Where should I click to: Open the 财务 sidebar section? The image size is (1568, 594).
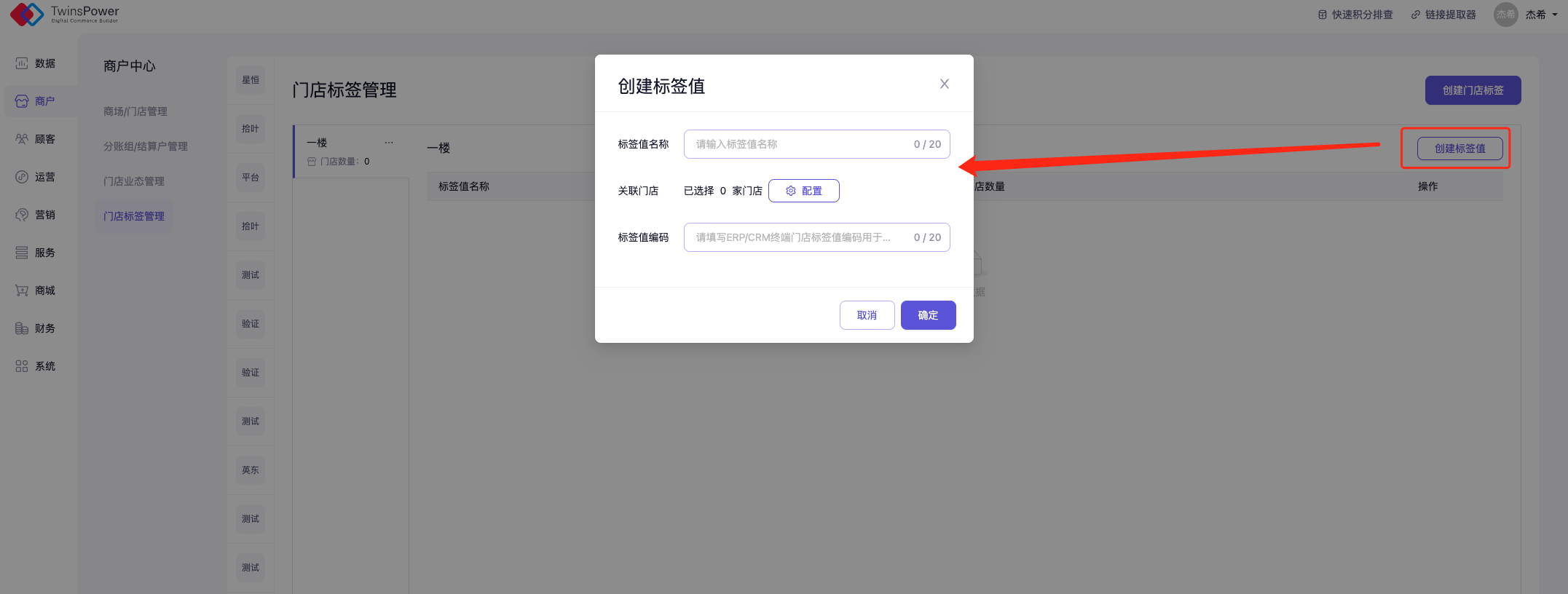click(36, 328)
